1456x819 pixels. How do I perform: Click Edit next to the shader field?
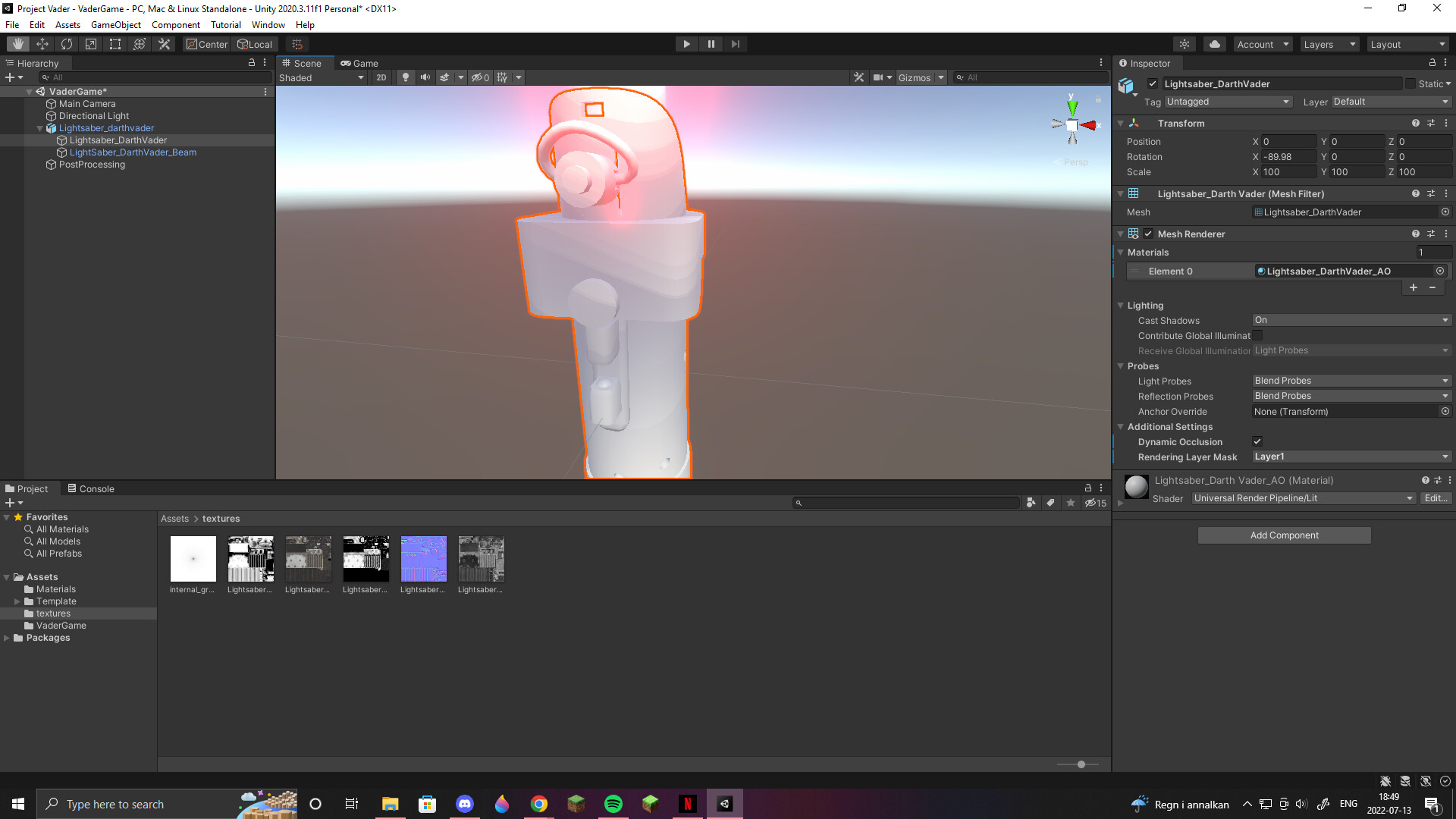tap(1436, 498)
